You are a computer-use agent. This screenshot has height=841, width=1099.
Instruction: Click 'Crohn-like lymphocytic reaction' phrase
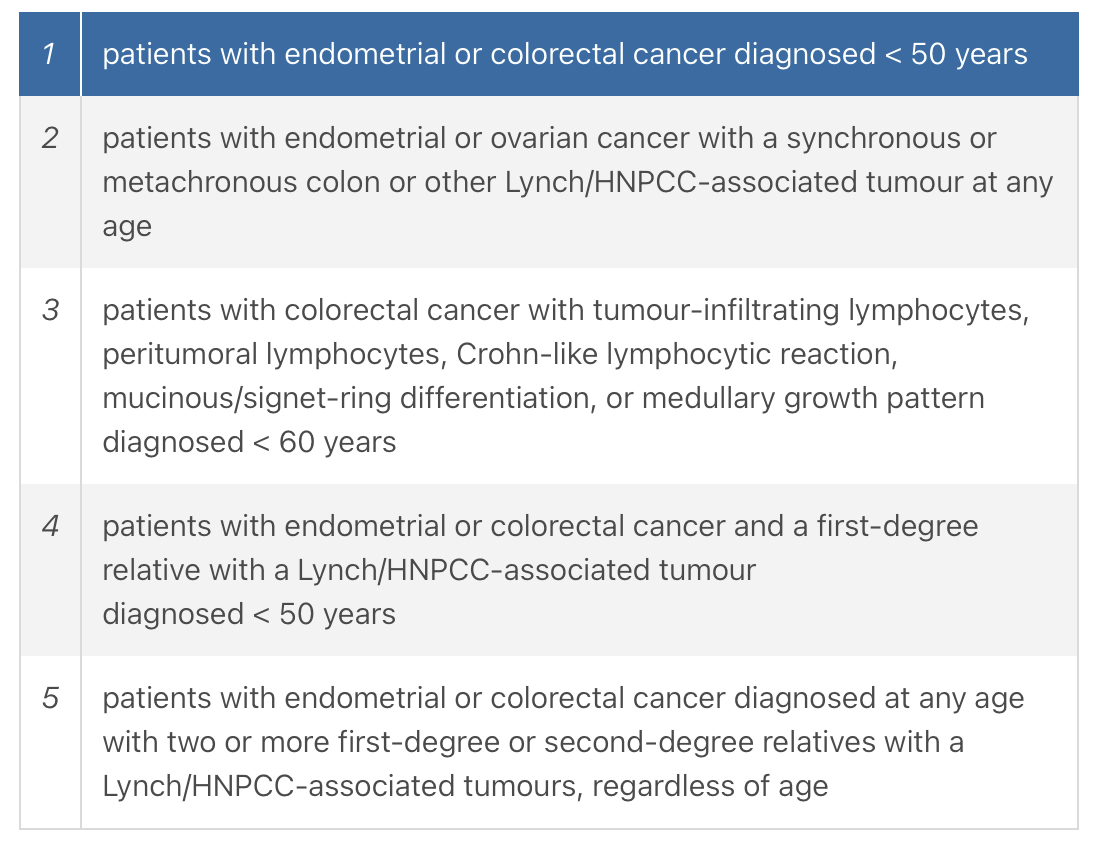pyautogui.click(x=676, y=355)
